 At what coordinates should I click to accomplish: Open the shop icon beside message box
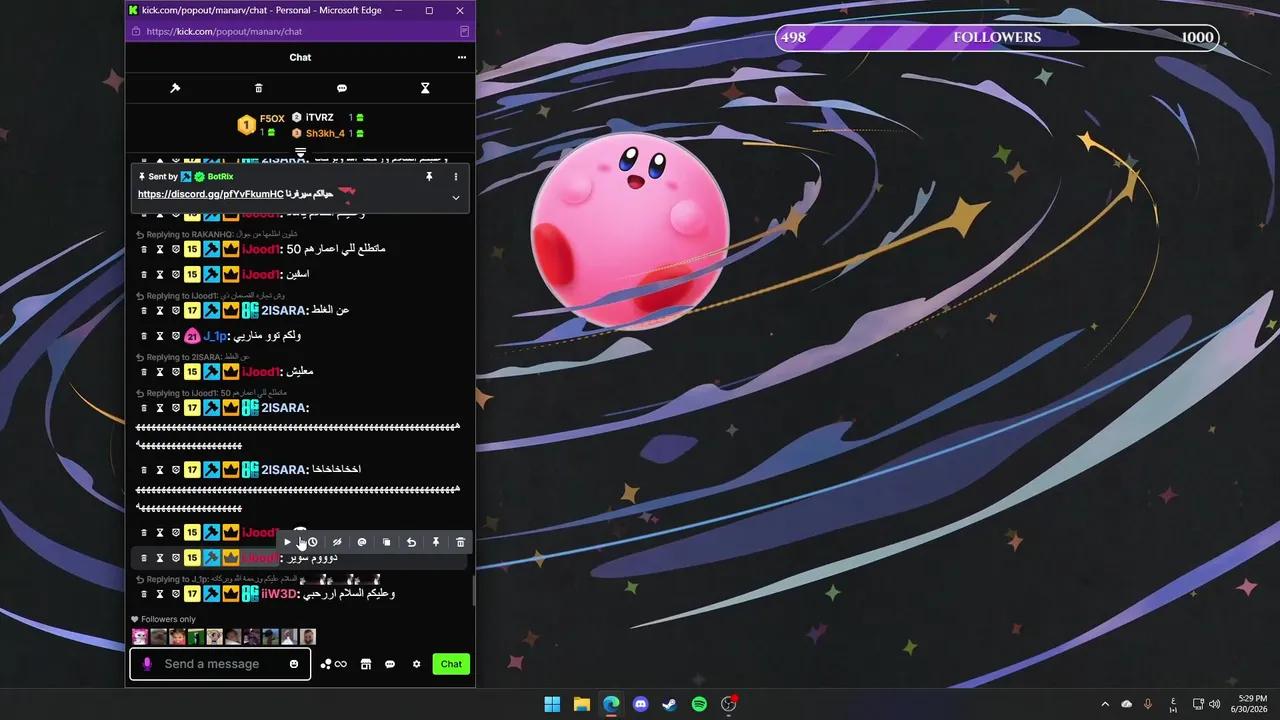(x=366, y=664)
